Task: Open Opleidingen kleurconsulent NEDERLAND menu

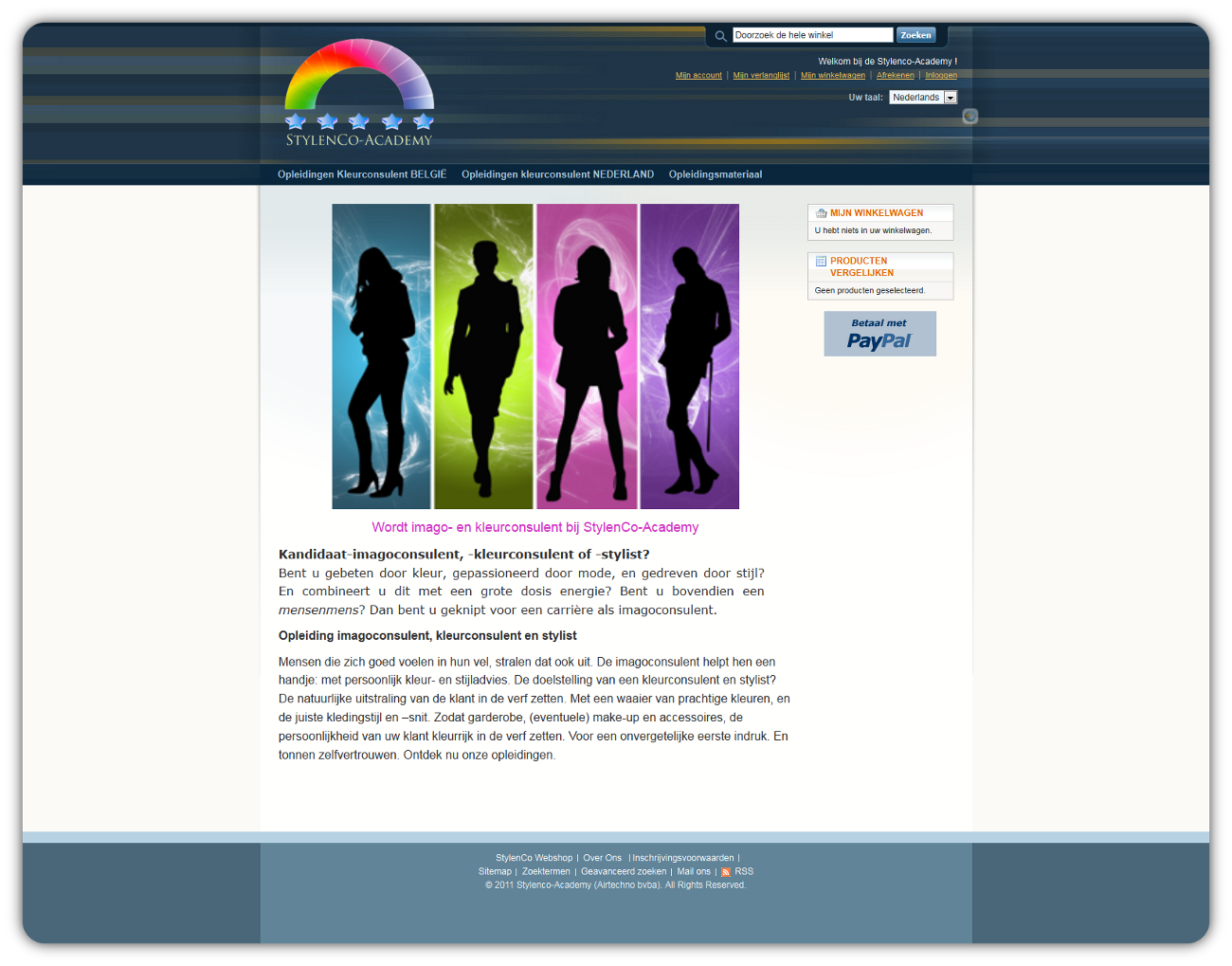Action: point(557,174)
